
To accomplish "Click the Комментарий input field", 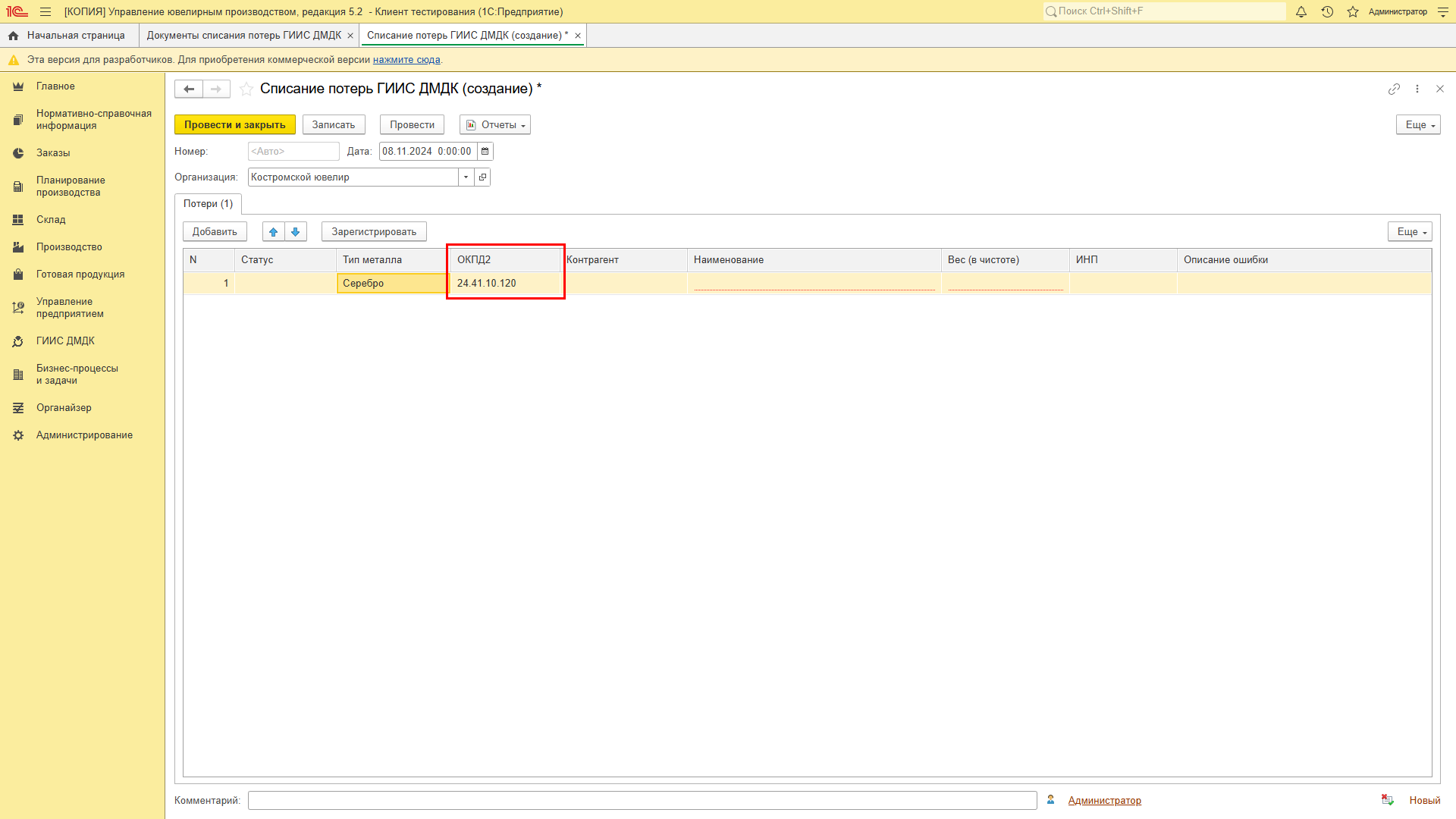I will pos(642,801).
